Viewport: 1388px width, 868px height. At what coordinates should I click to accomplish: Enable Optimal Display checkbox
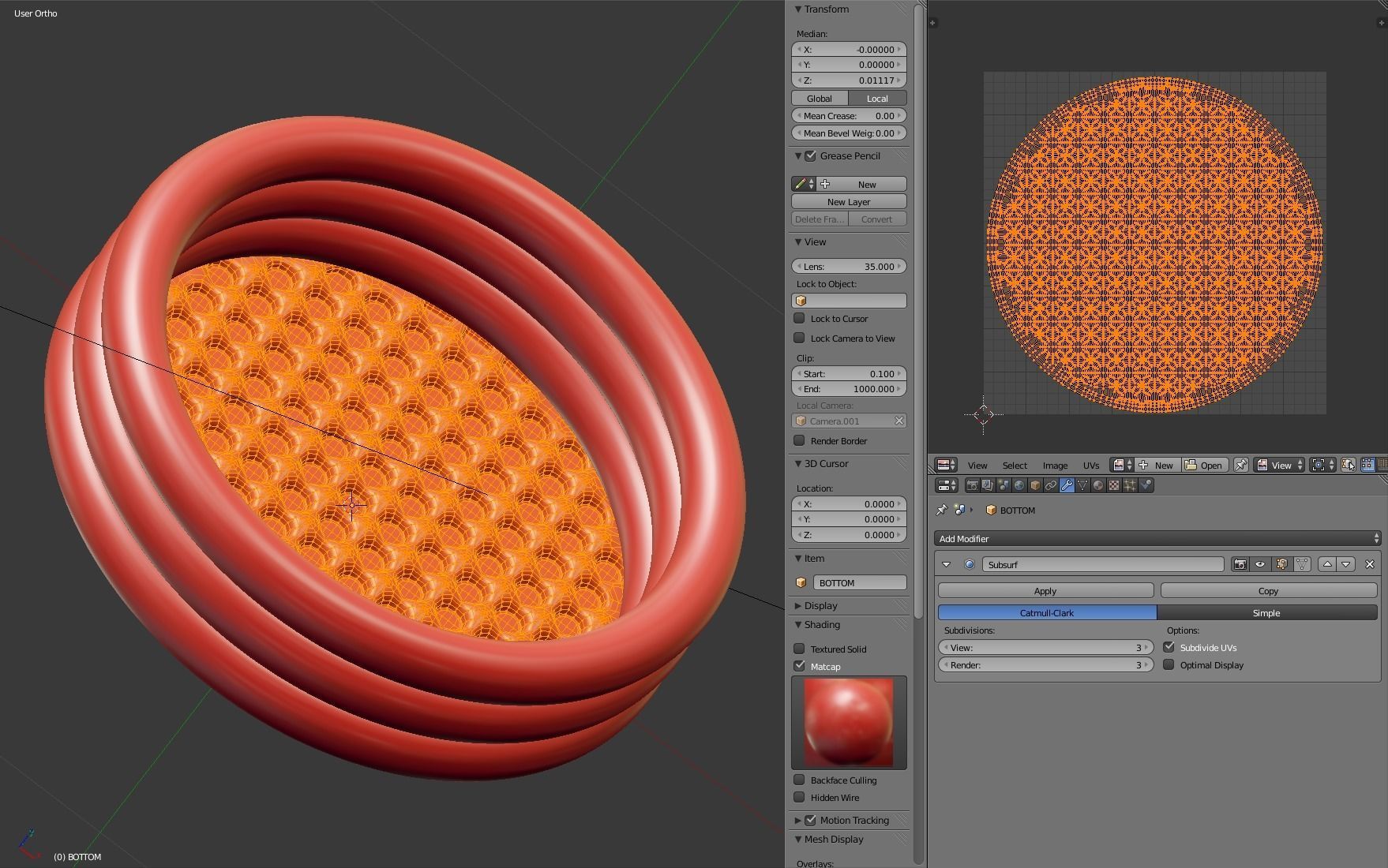[x=1169, y=664]
